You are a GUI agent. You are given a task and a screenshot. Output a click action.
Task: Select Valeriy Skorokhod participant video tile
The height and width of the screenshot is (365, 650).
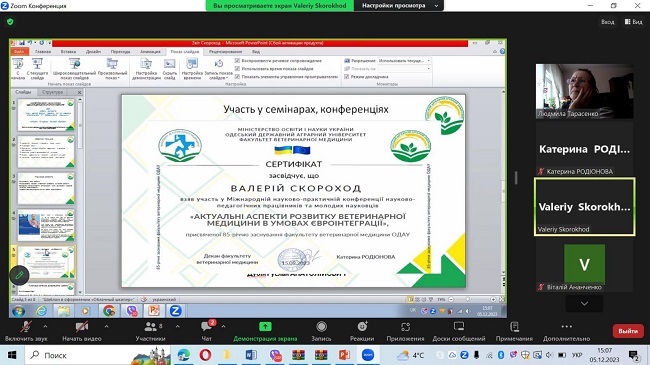click(585, 207)
